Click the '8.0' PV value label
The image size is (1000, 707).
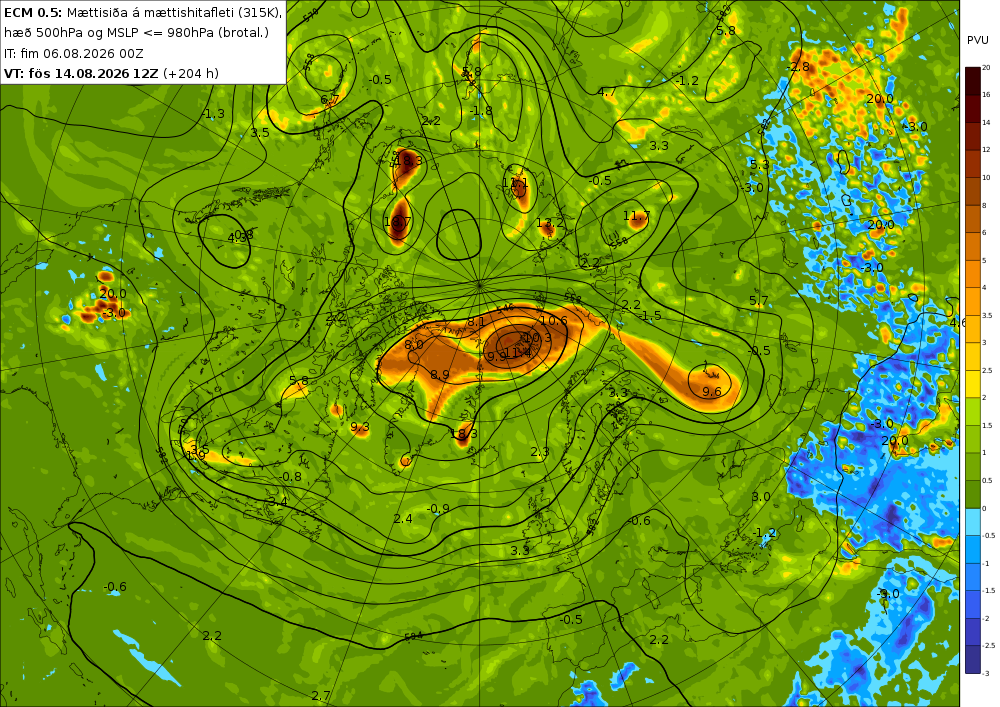tap(414, 344)
